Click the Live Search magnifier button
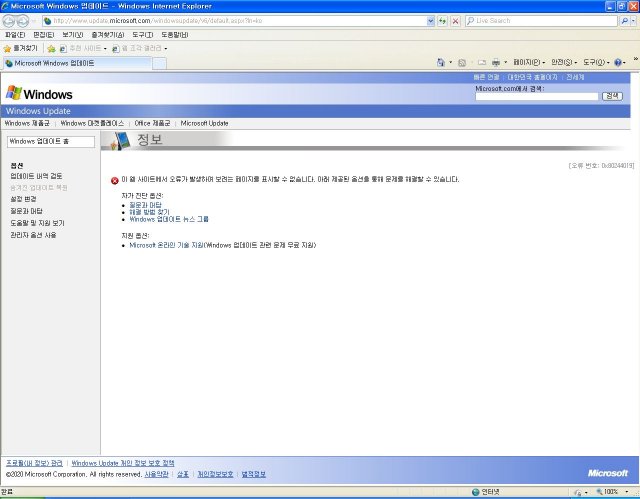640x499 pixels. click(x=624, y=21)
